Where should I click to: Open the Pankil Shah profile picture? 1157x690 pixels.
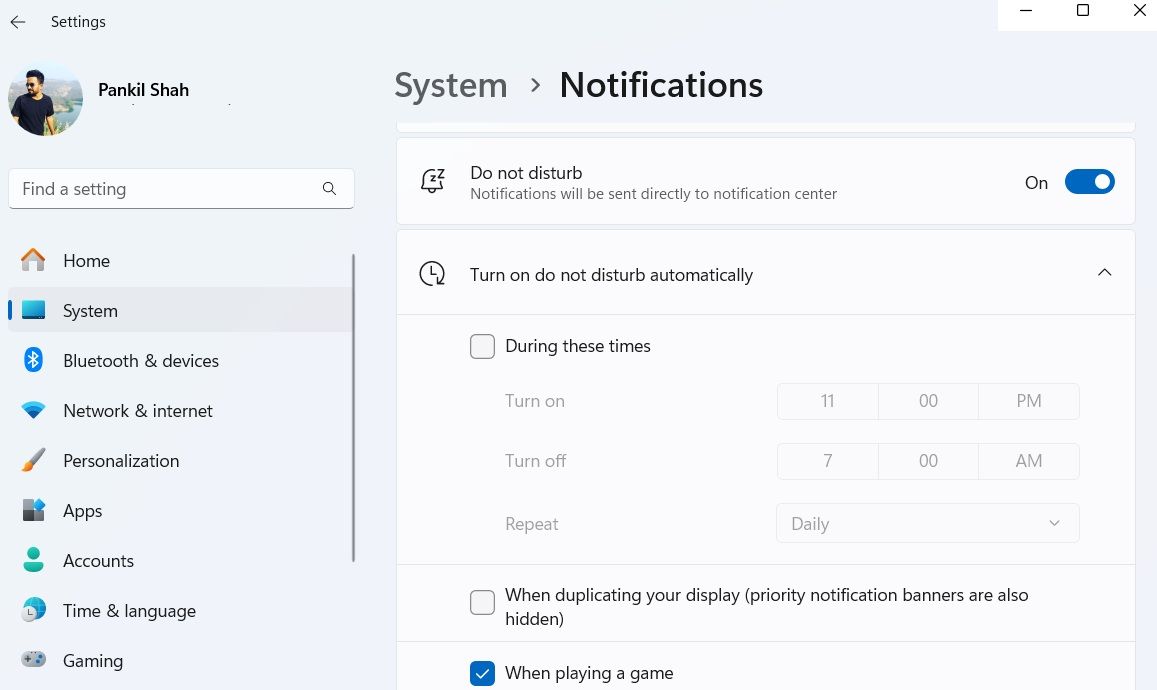[x=46, y=100]
